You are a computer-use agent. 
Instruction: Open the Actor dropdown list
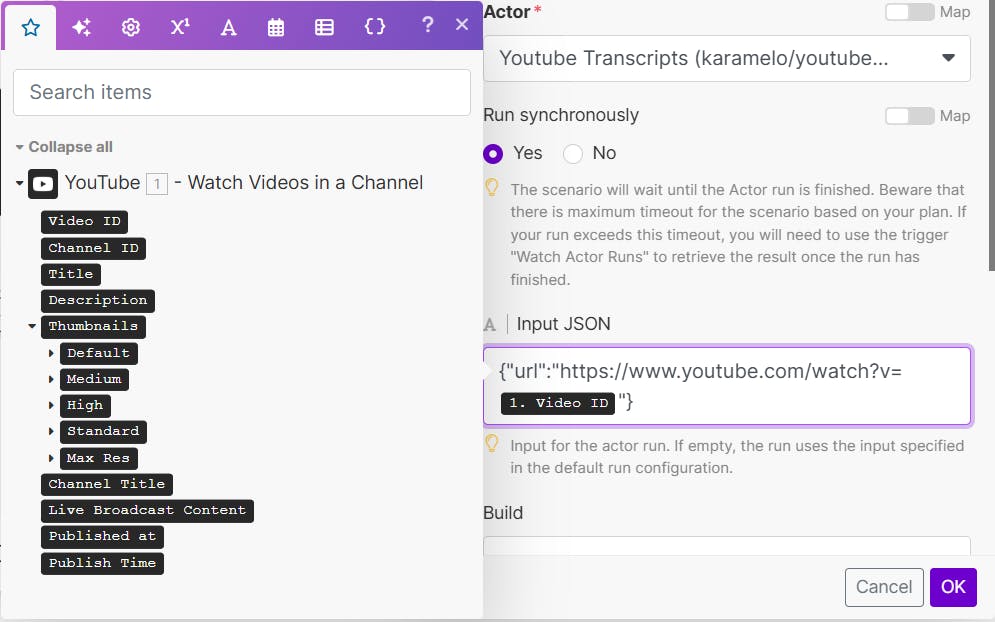(727, 58)
